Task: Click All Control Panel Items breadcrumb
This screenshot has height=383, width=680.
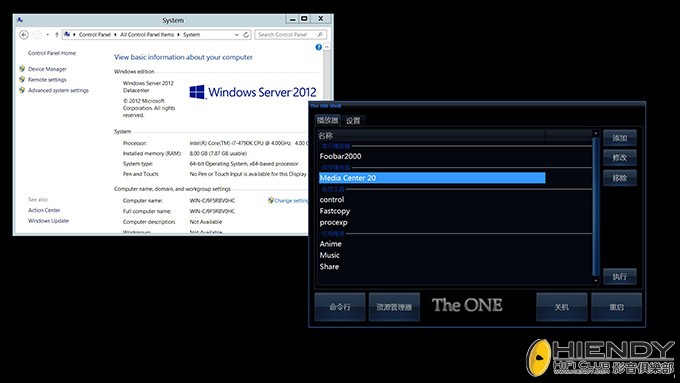Action: pos(147,35)
